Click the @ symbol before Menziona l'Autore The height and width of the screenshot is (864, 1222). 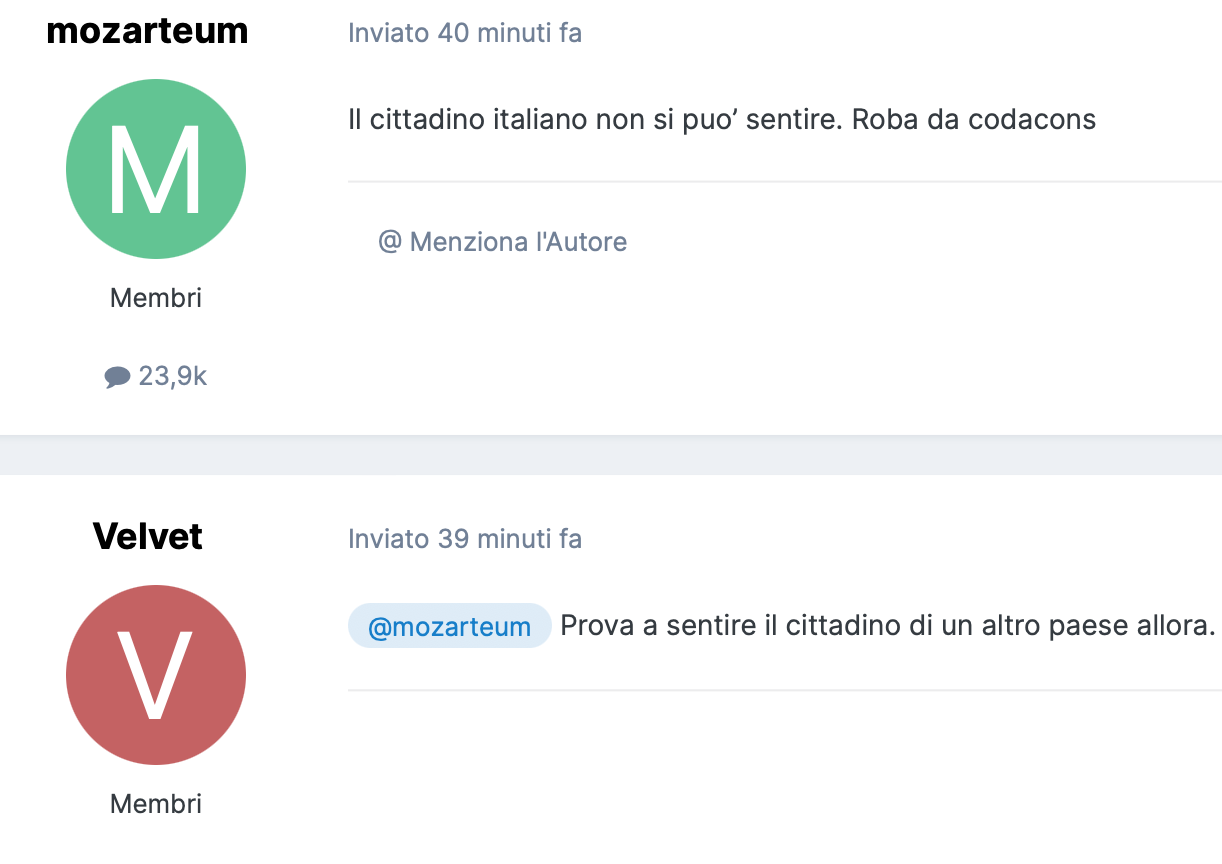pos(390,241)
